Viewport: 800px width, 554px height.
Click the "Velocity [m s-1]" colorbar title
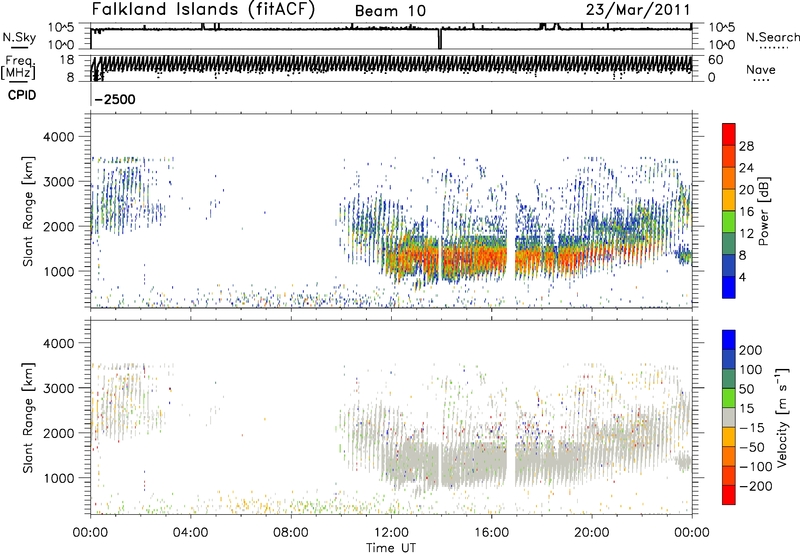click(x=782, y=417)
